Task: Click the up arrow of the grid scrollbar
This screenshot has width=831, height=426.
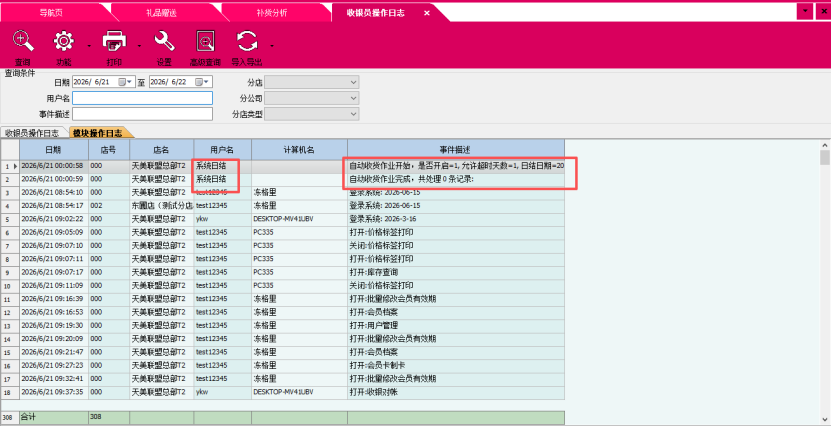Action: click(x=825, y=145)
